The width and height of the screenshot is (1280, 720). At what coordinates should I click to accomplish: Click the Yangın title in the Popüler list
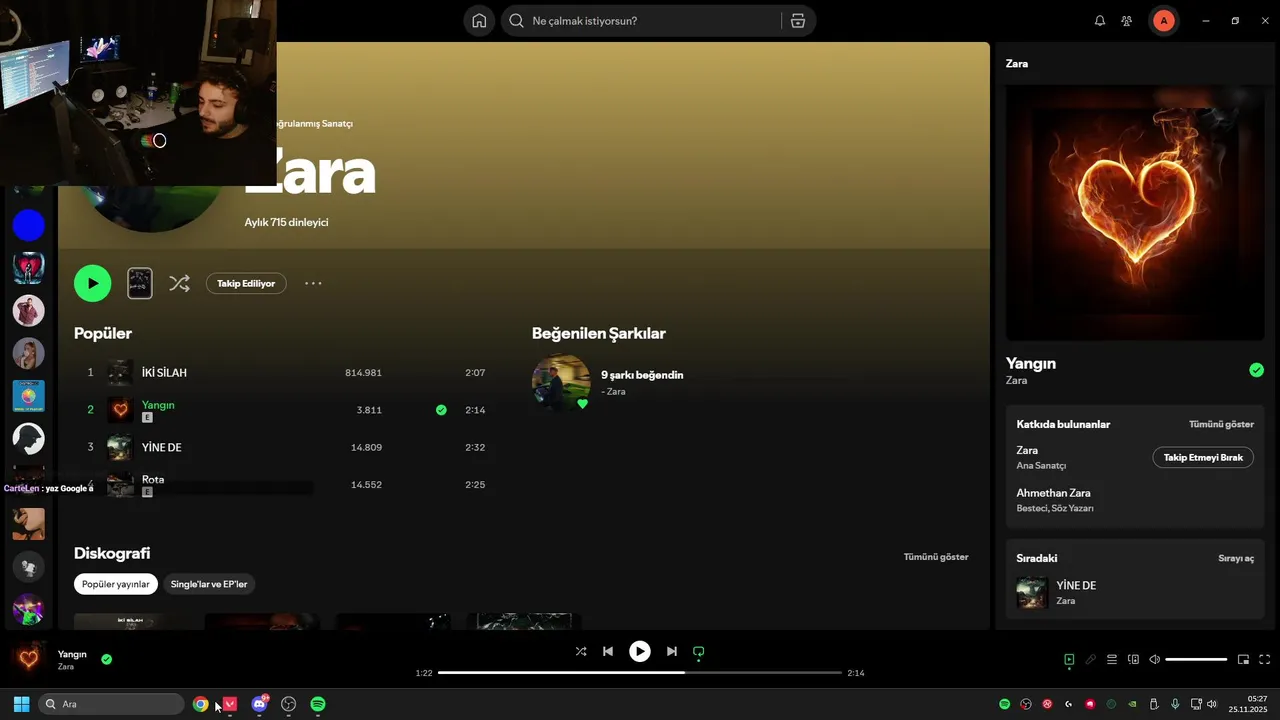(x=158, y=405)
